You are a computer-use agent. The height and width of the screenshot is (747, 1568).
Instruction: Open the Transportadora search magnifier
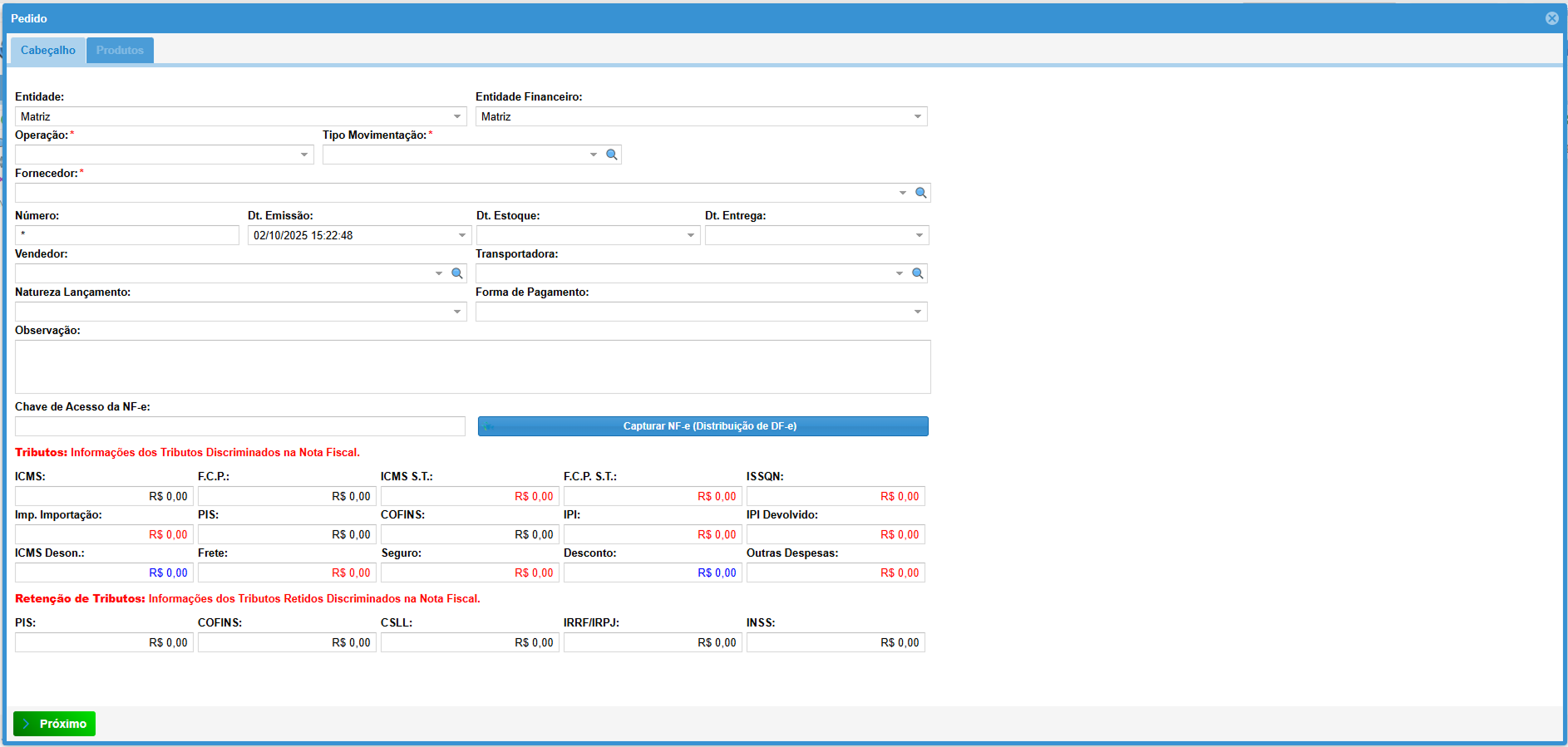pos(917,273)
